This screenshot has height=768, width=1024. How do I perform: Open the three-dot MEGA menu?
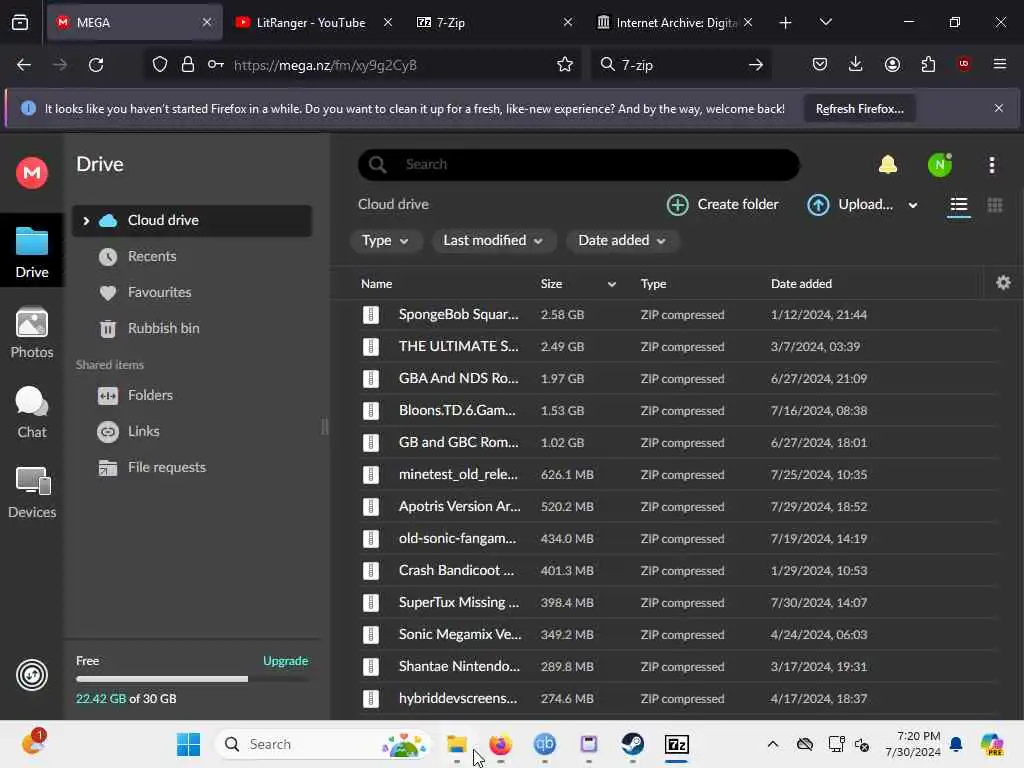click(x=991, y=165)
